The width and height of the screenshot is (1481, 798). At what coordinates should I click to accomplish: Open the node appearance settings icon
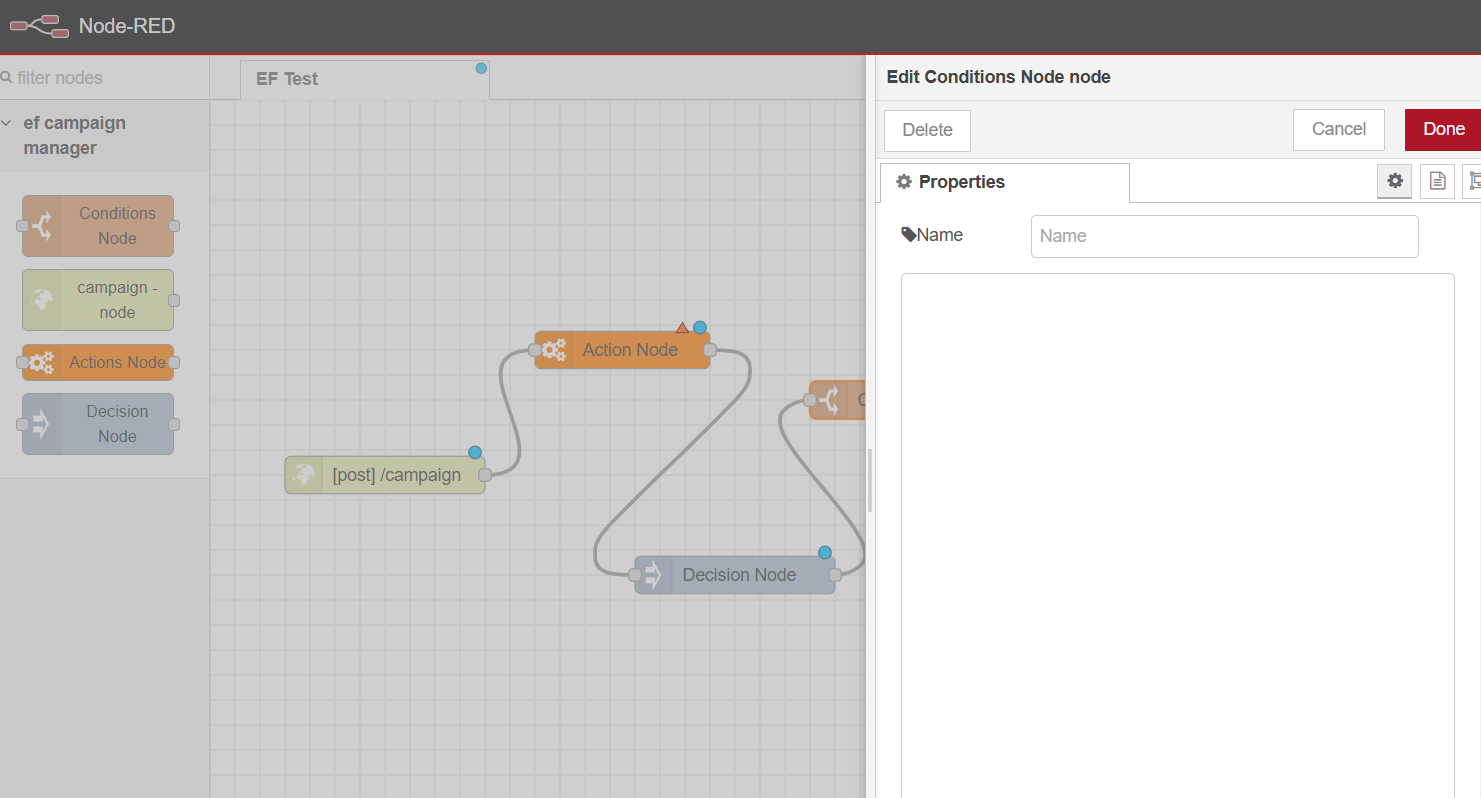coord(1473,181)
